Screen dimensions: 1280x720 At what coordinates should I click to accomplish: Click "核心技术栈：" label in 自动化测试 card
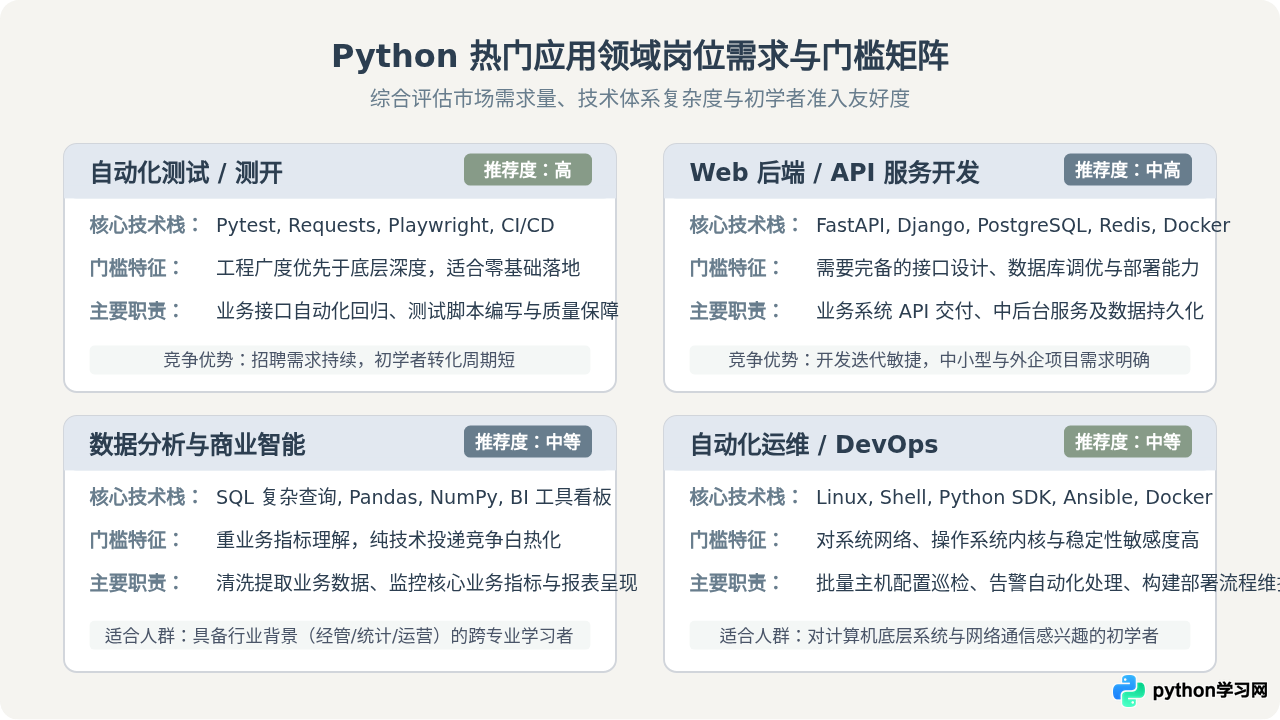[146, 226]
